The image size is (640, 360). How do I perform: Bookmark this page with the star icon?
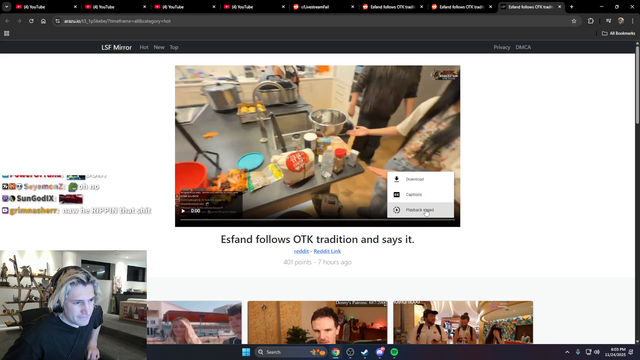pyautogui.click(x=574, y=21)
